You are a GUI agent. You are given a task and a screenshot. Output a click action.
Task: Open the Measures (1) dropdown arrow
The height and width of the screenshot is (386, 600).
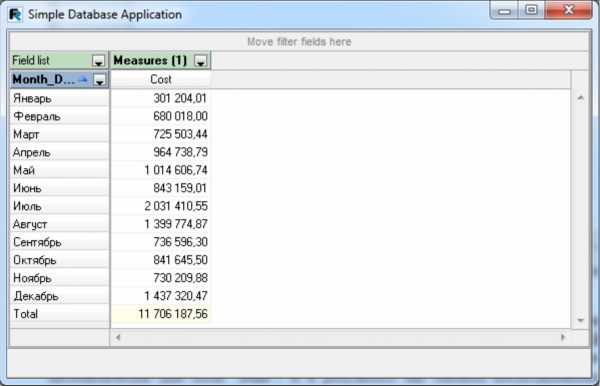pos(201,61)
